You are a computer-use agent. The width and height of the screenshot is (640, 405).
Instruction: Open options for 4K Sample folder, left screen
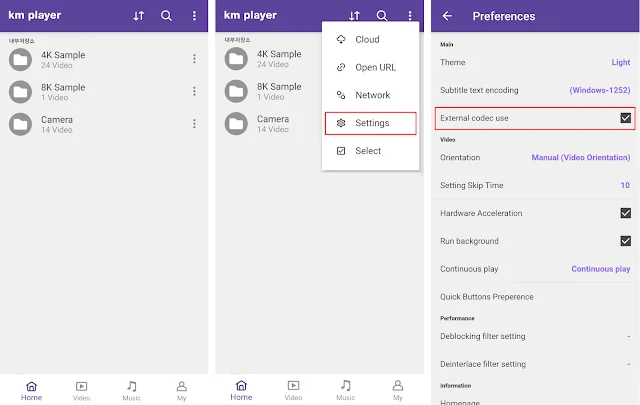(194, 59)
